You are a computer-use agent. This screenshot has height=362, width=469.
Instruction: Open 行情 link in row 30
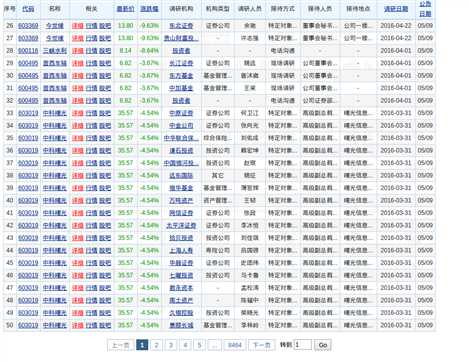pyautogui.click(x=91, y=76)
